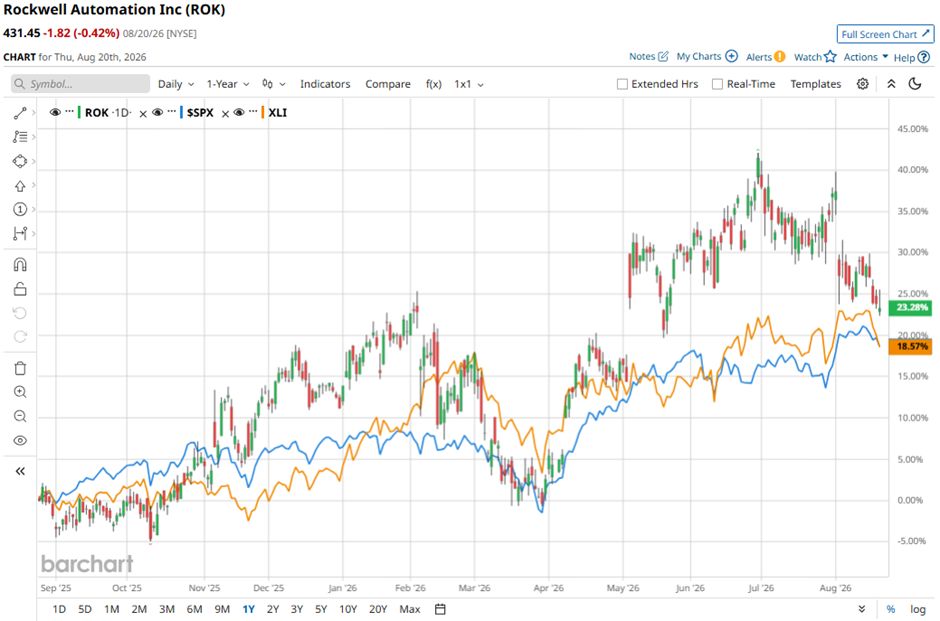940x621 pixels.
Task: Select the 6M range tab
Action: tap(194, 609)
